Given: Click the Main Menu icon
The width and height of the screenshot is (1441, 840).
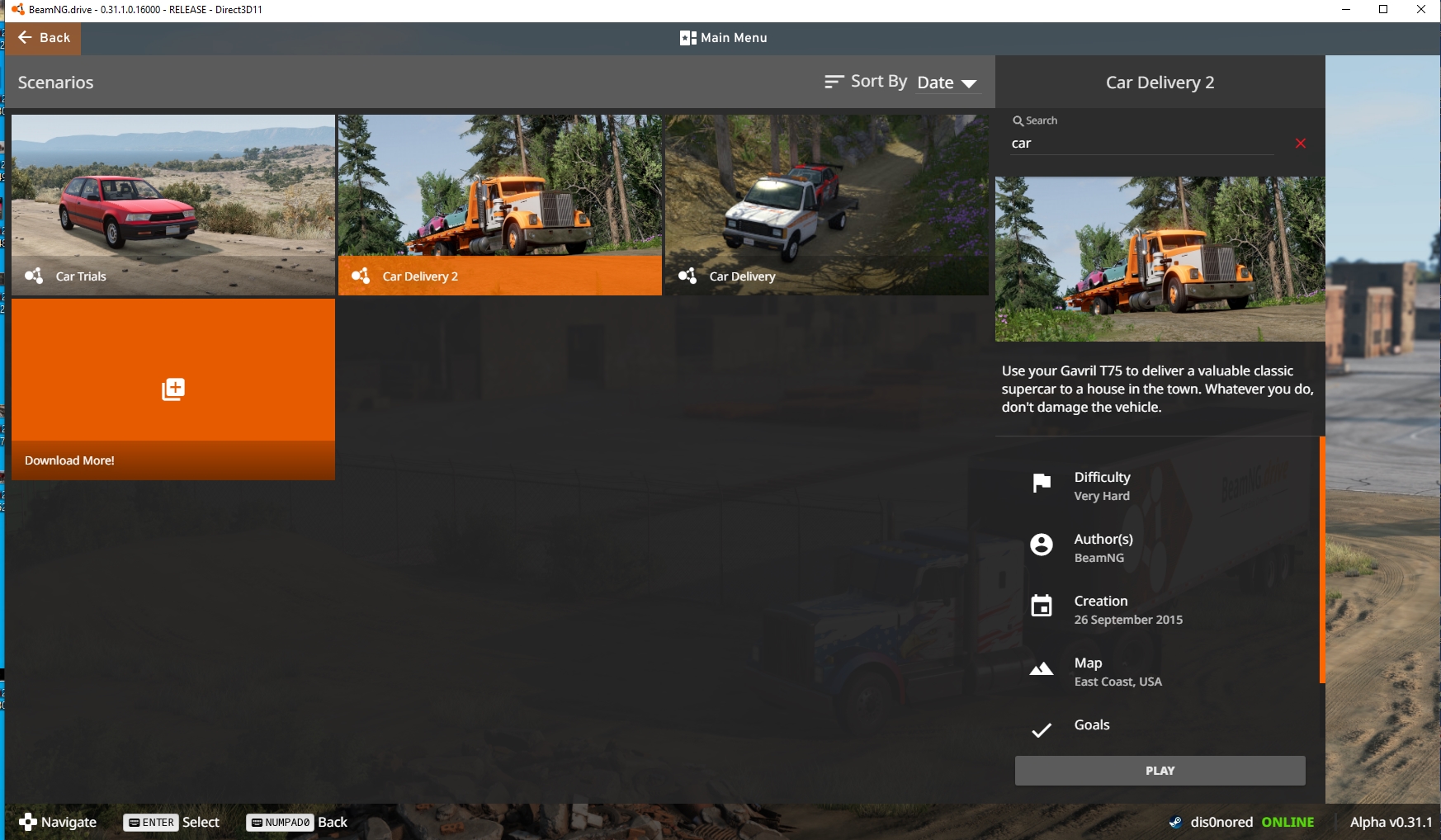Looking at the screenshot, I should pyautogui.click(x=687, y=38).
